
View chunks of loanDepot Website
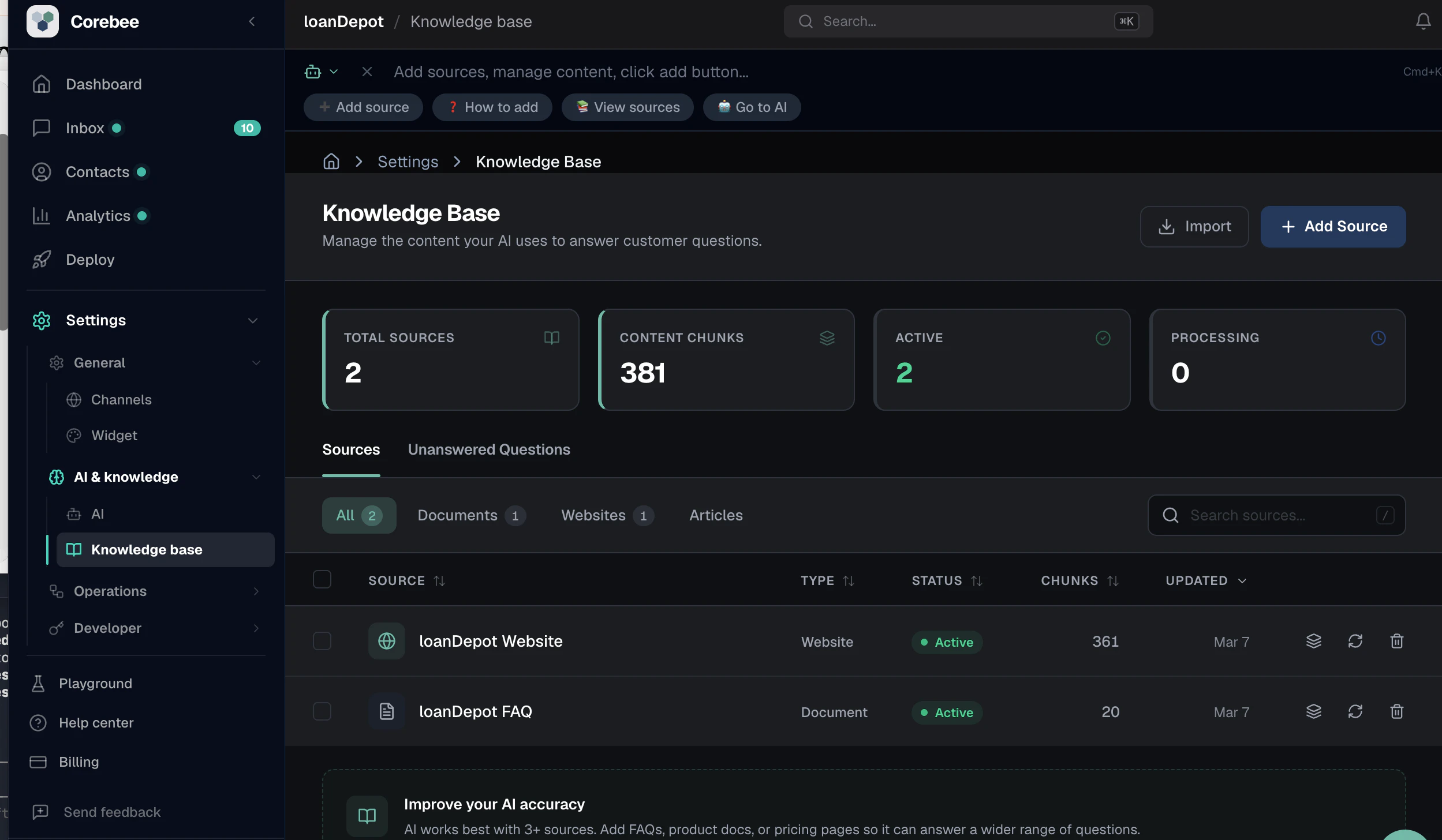tap(1313, 641)
